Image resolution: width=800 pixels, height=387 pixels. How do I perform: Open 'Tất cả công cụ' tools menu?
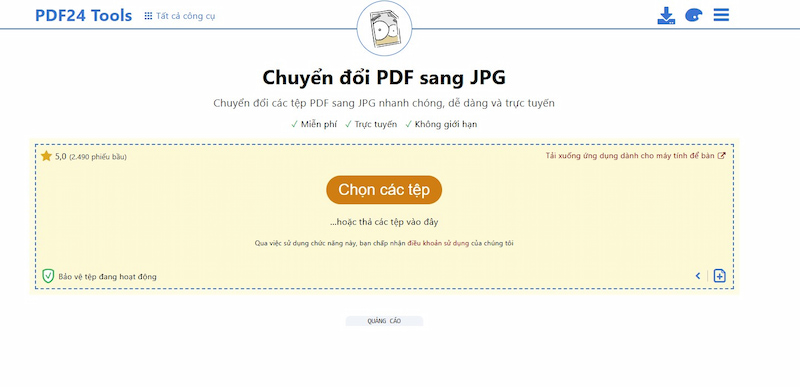(180, 16)
